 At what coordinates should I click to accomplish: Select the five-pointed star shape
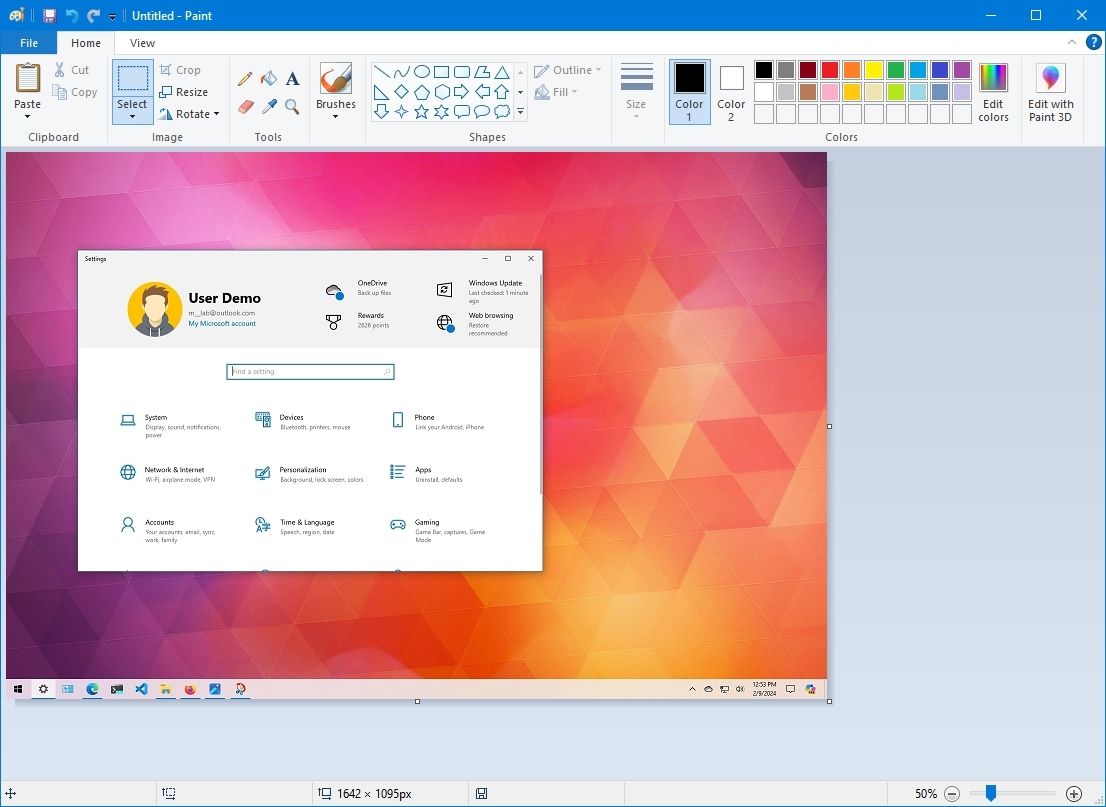click(420, 111)
